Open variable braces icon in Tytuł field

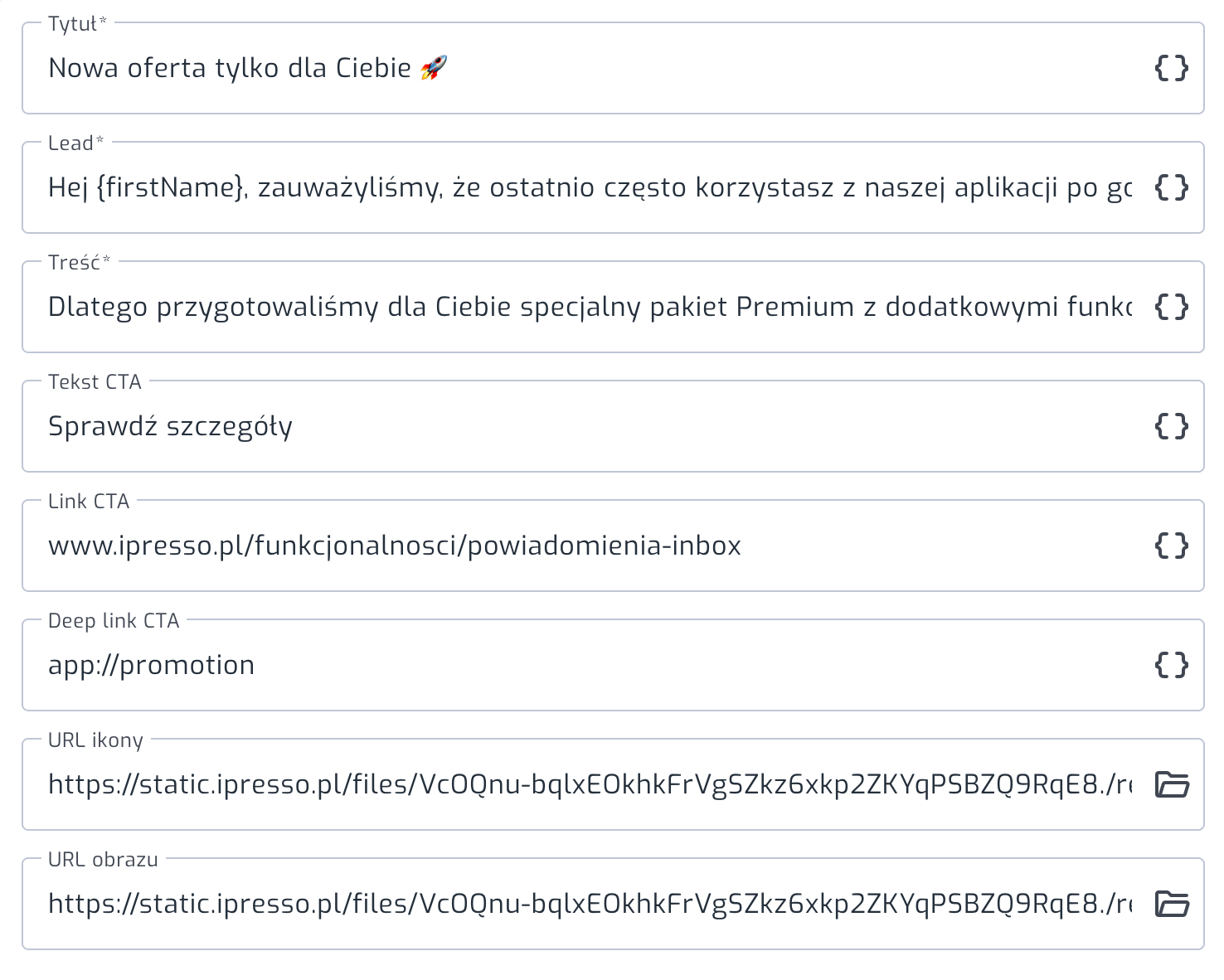(x=1172, y=68)
